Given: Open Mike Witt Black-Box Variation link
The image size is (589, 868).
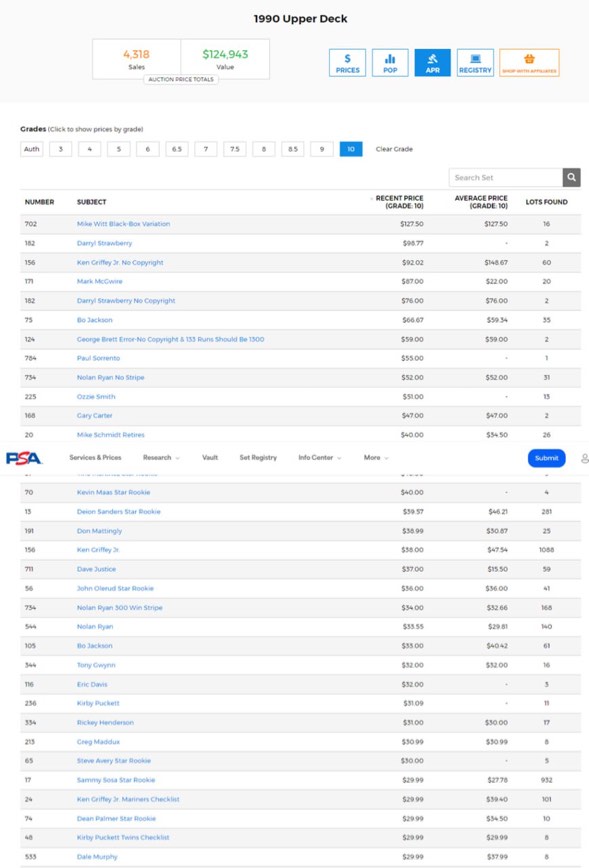Looking at the screenshot, I should click(x=123, y=224).
